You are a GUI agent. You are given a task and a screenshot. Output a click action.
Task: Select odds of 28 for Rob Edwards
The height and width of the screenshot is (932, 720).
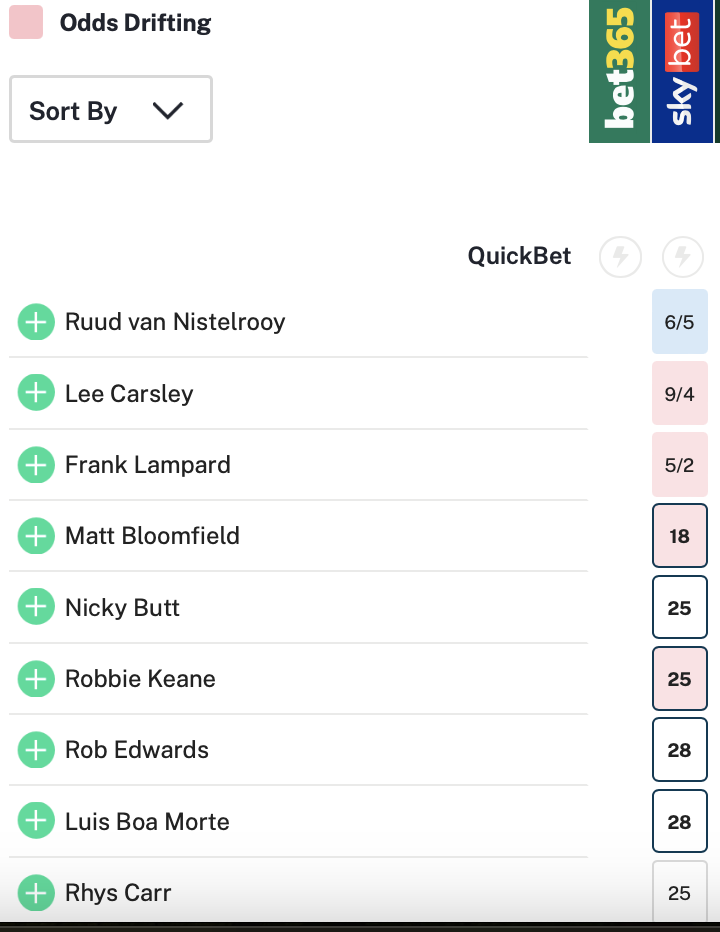tap(679, 750)
